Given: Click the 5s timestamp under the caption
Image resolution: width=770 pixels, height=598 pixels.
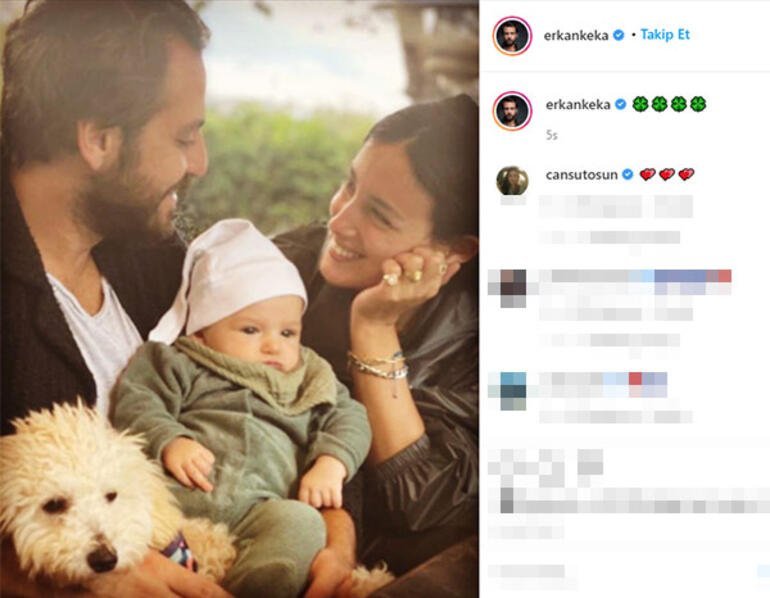Looking at the screenshot, I should (551, 135).
